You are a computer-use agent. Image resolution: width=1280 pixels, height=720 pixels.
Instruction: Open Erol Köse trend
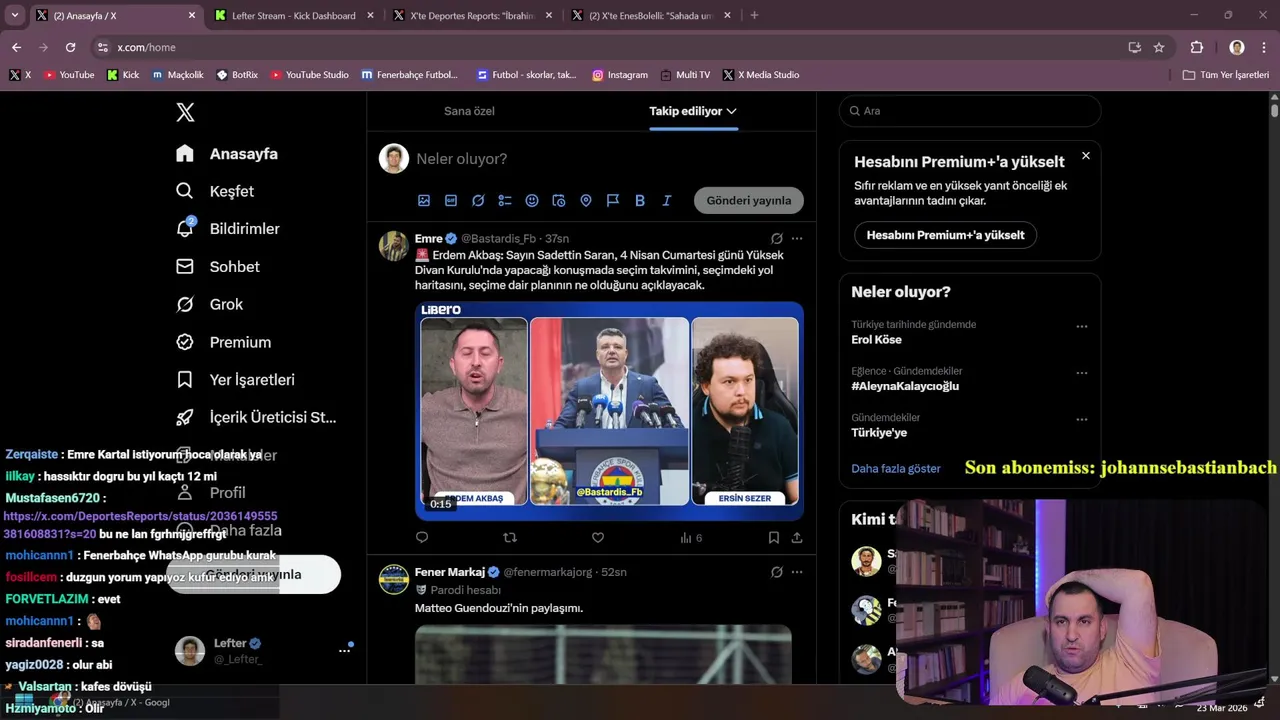point(876,340)
